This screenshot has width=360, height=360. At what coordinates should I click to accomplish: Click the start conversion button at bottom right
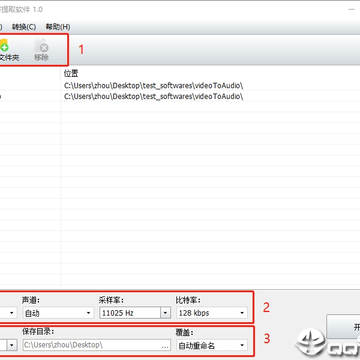(x=343, y=327)
